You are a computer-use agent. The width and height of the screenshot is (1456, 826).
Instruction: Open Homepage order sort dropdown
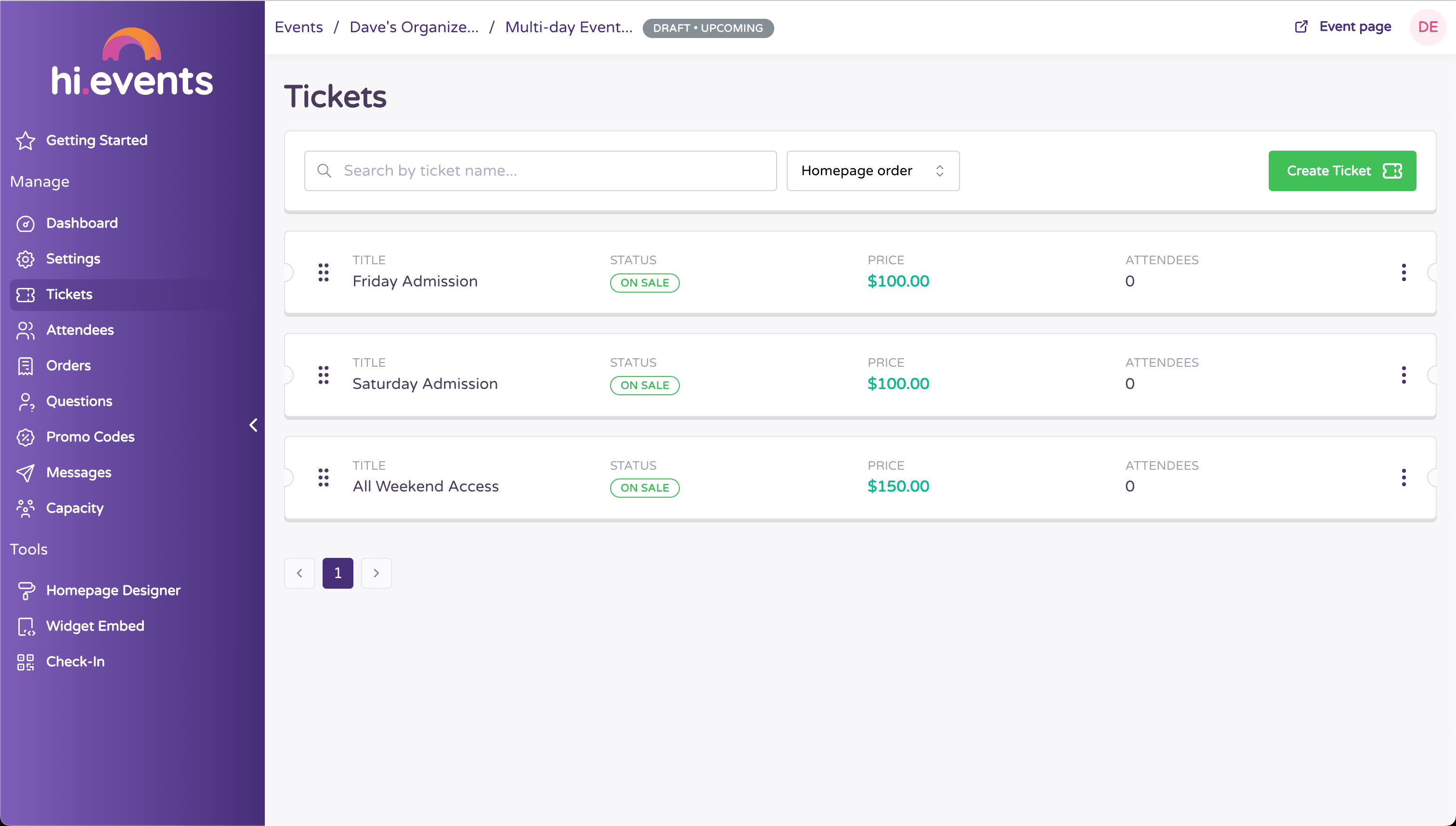pyautogui.click(x=873, y=171)
